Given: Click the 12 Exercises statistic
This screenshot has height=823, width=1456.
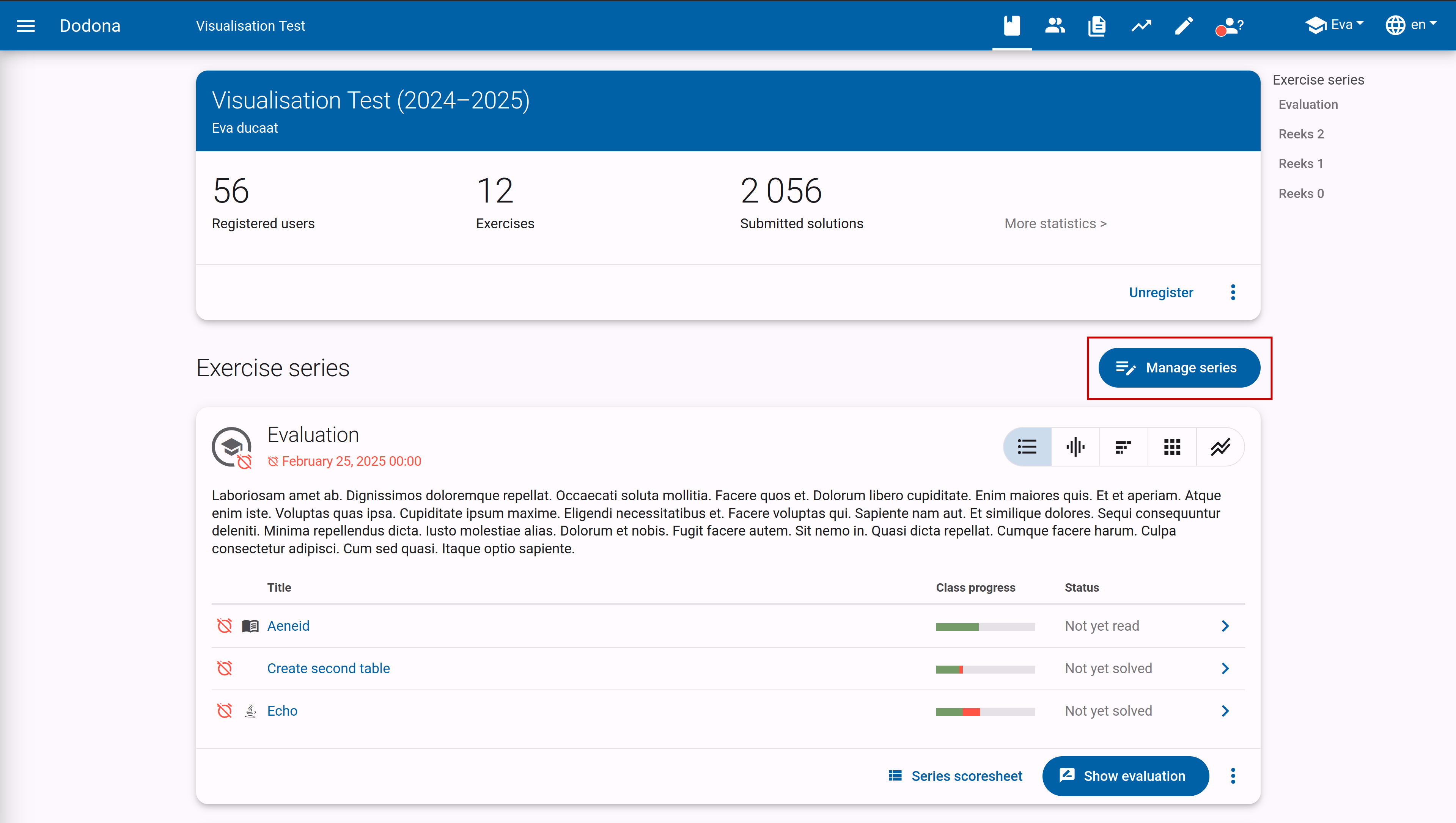Looking at the screenshot, I should coord(505,203).
